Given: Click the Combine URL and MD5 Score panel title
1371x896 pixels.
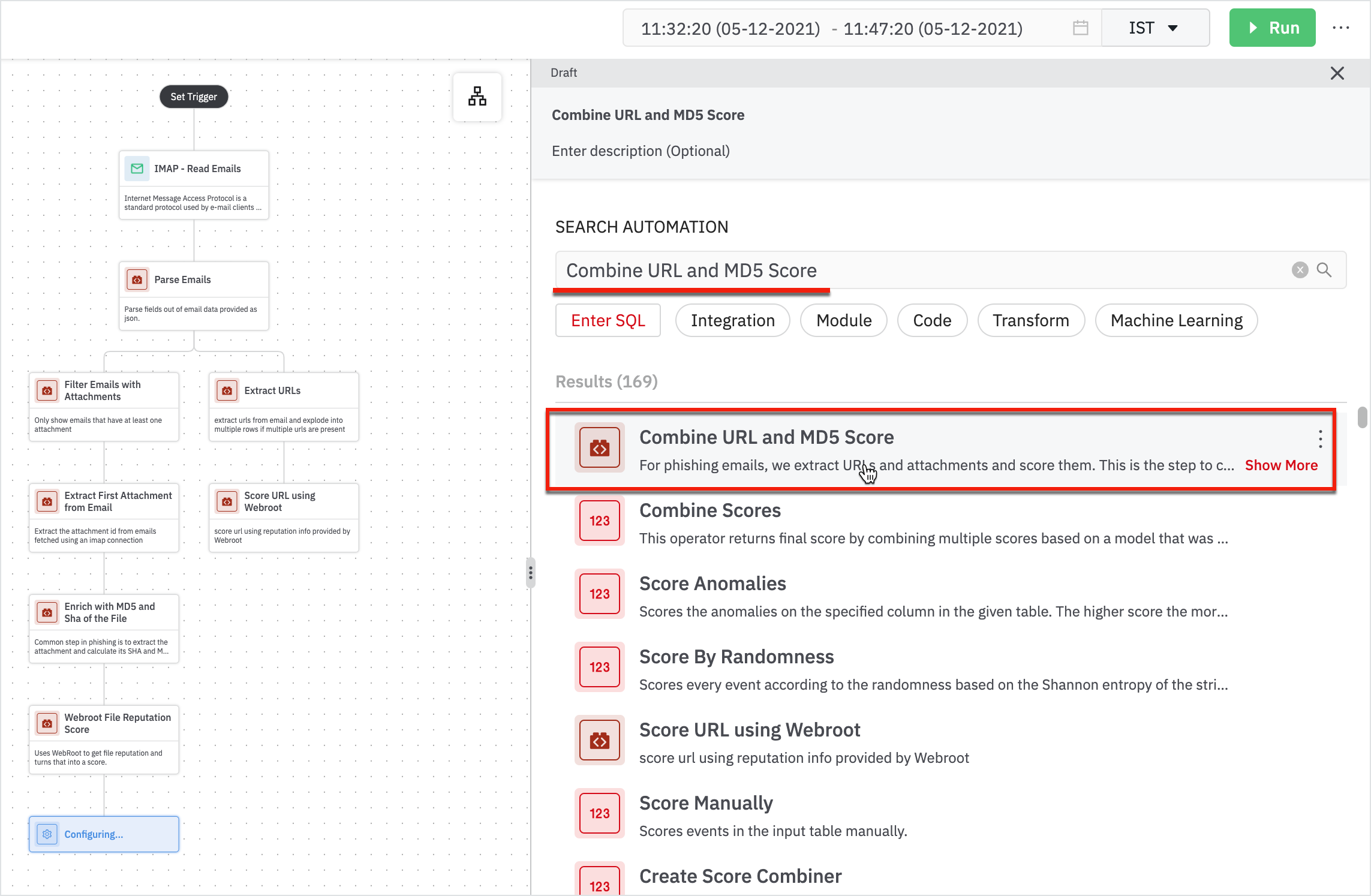Looking at the screenshot, I should (648, 115).
